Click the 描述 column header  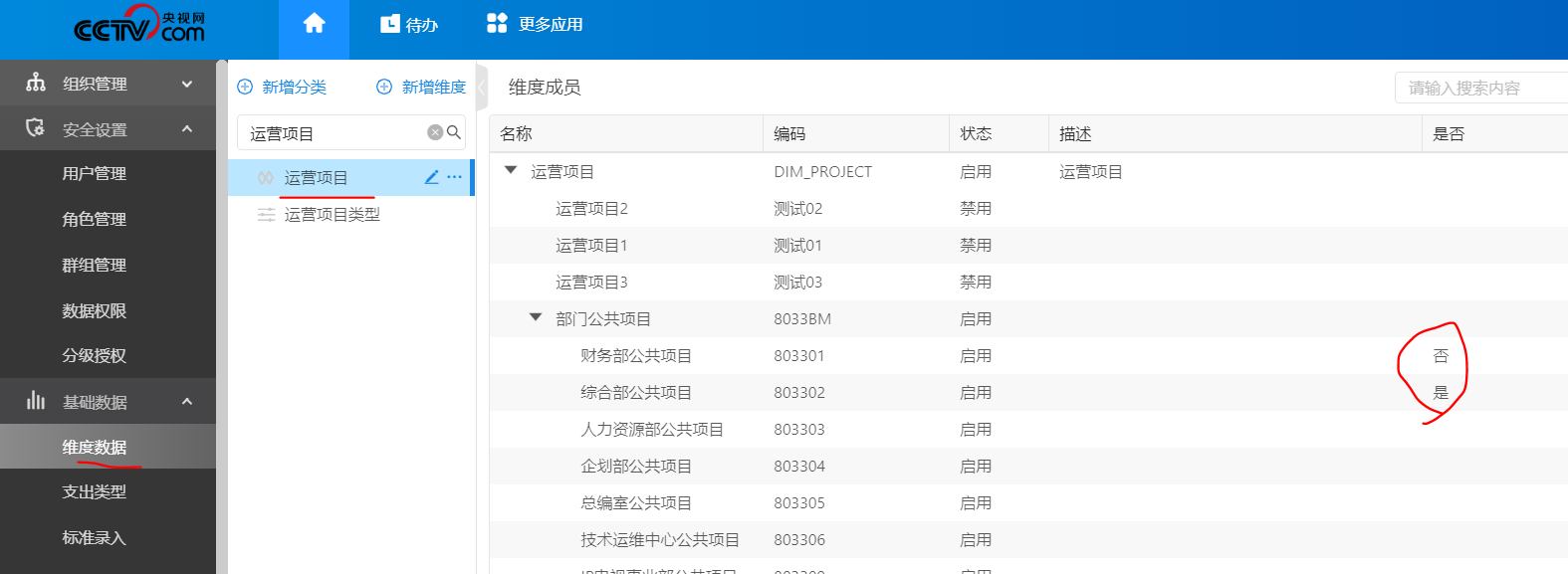pyautogui.click(x=1075, y=133)
